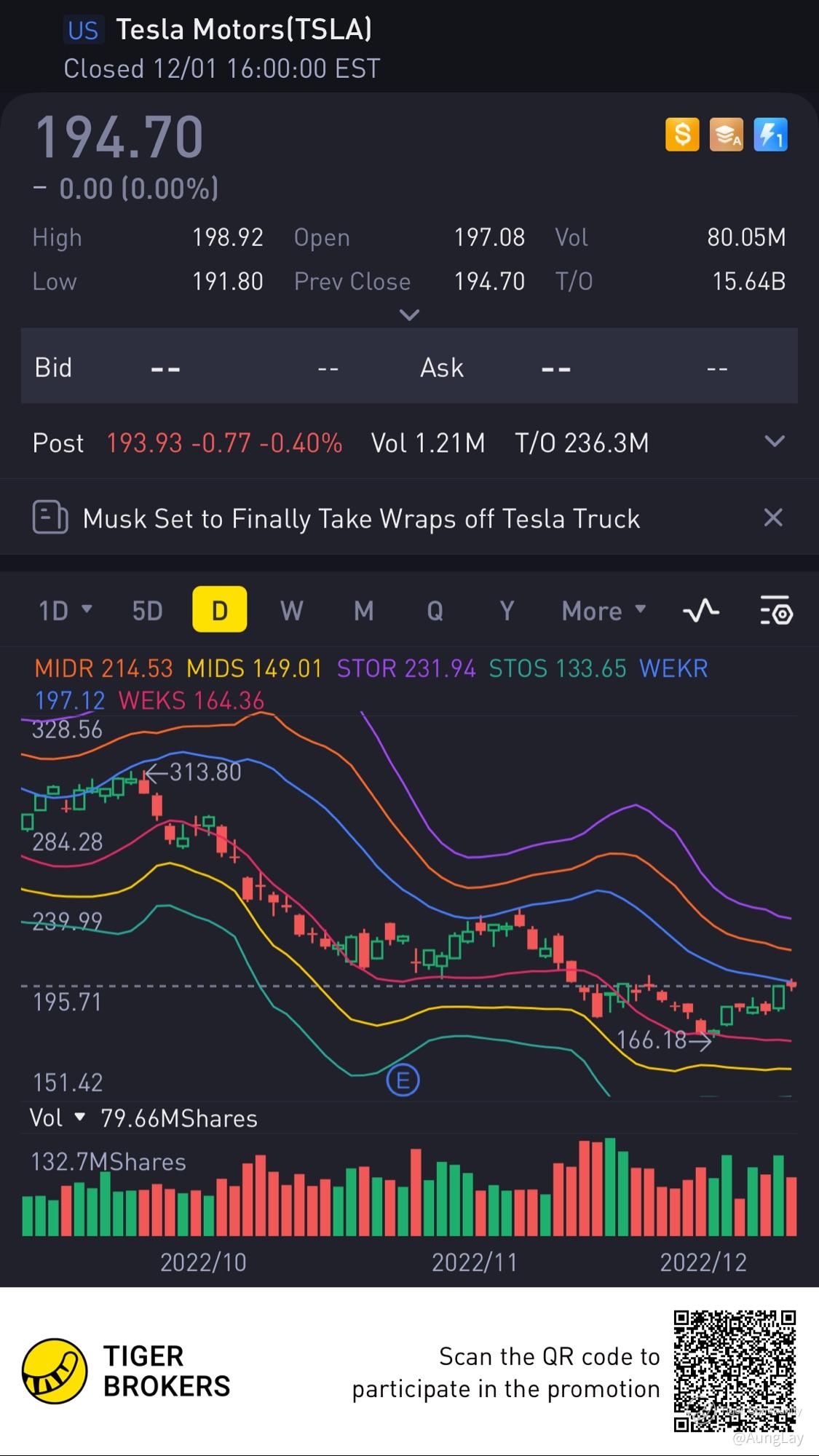Open chart display settings icon
Viewport: 819px width, 1456px height.
click(x=776, y=610)
